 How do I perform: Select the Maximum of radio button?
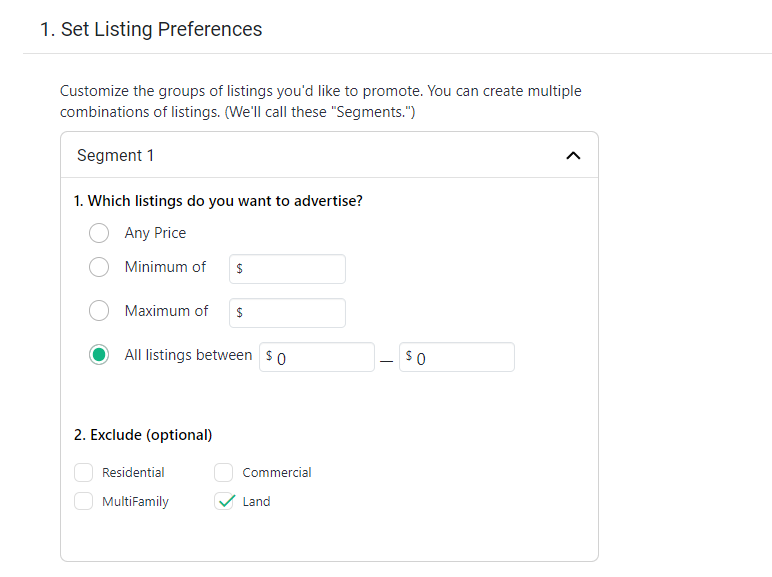99,311
